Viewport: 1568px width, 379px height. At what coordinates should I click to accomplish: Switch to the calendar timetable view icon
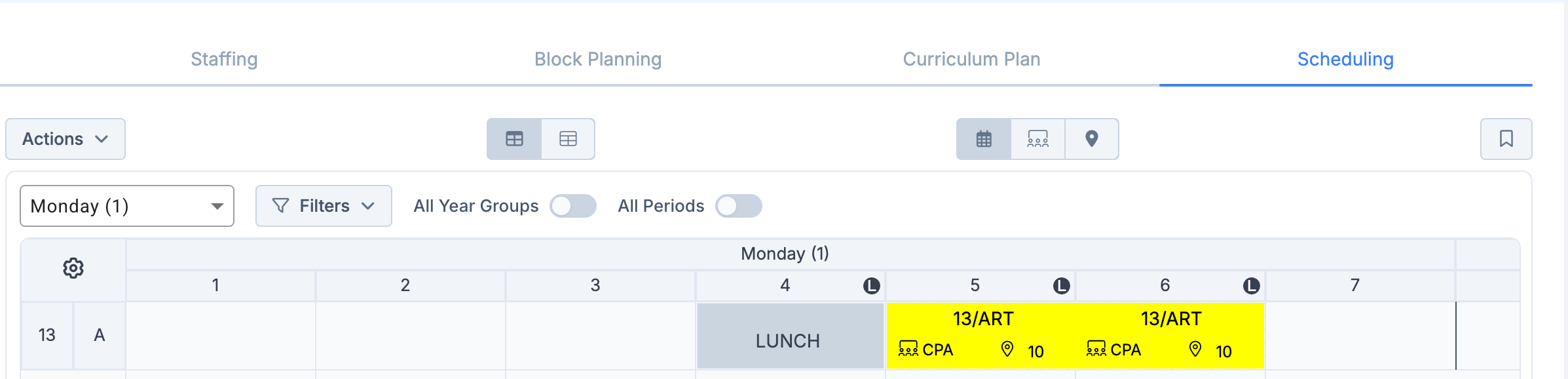point(984,139)
